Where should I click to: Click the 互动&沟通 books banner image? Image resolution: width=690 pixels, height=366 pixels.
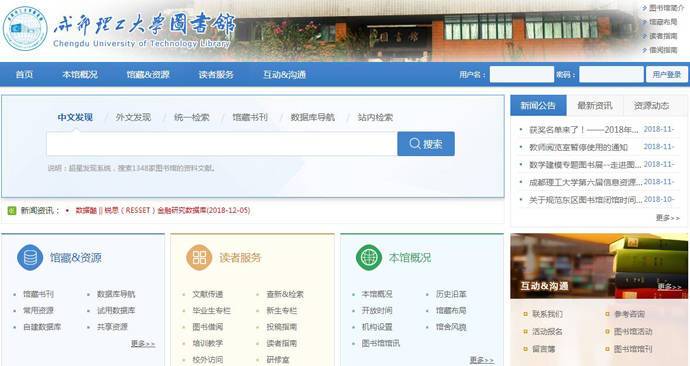tap(599, 266)
